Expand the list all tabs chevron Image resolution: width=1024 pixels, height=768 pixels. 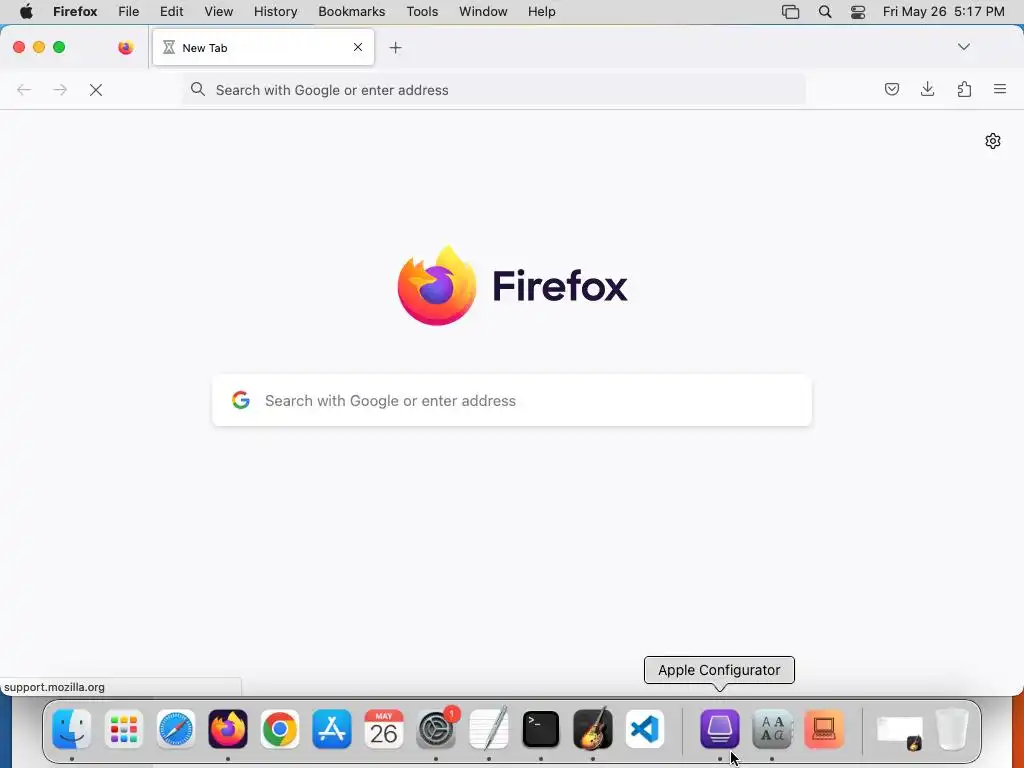(963, 47)
